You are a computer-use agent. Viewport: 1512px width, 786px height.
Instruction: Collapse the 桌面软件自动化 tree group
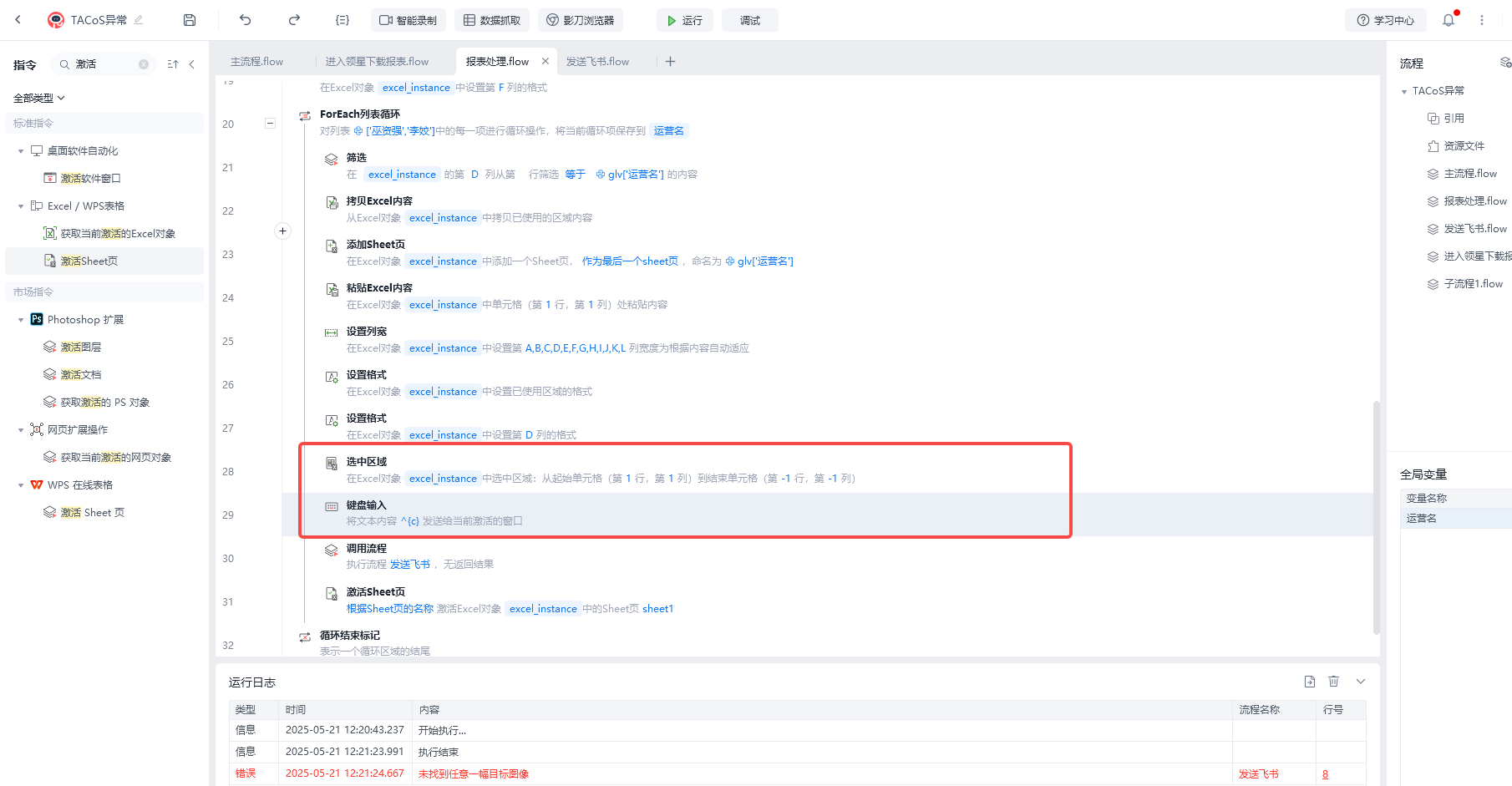point(21,151)
